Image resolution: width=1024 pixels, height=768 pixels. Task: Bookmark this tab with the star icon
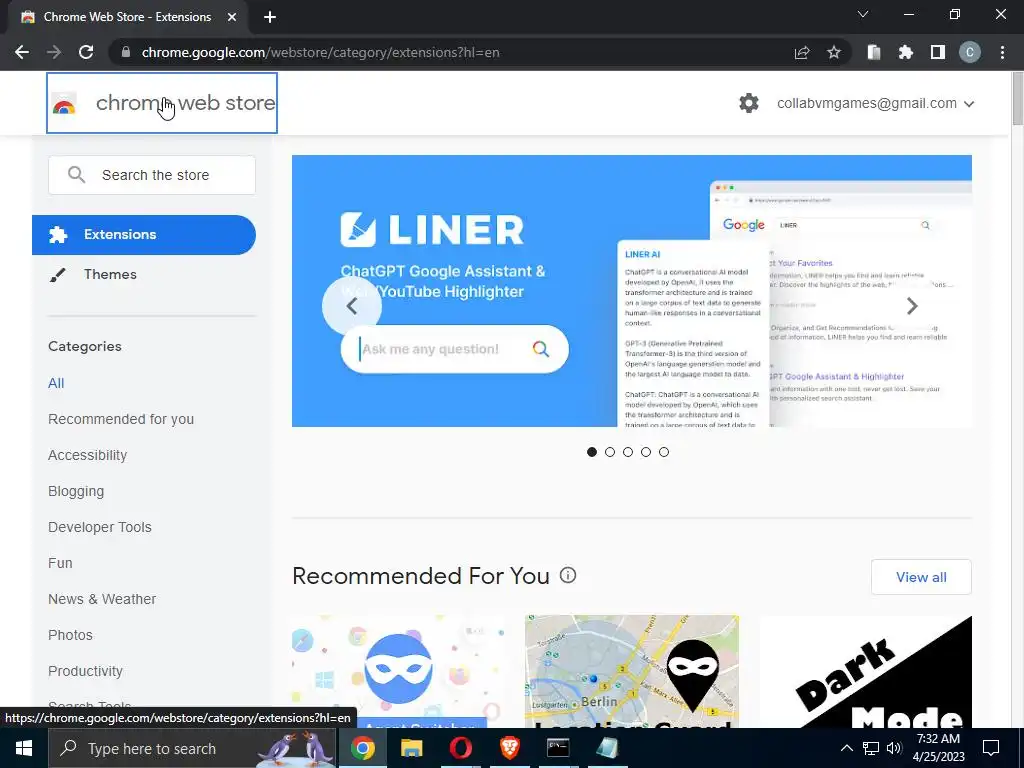click(834, 52)
